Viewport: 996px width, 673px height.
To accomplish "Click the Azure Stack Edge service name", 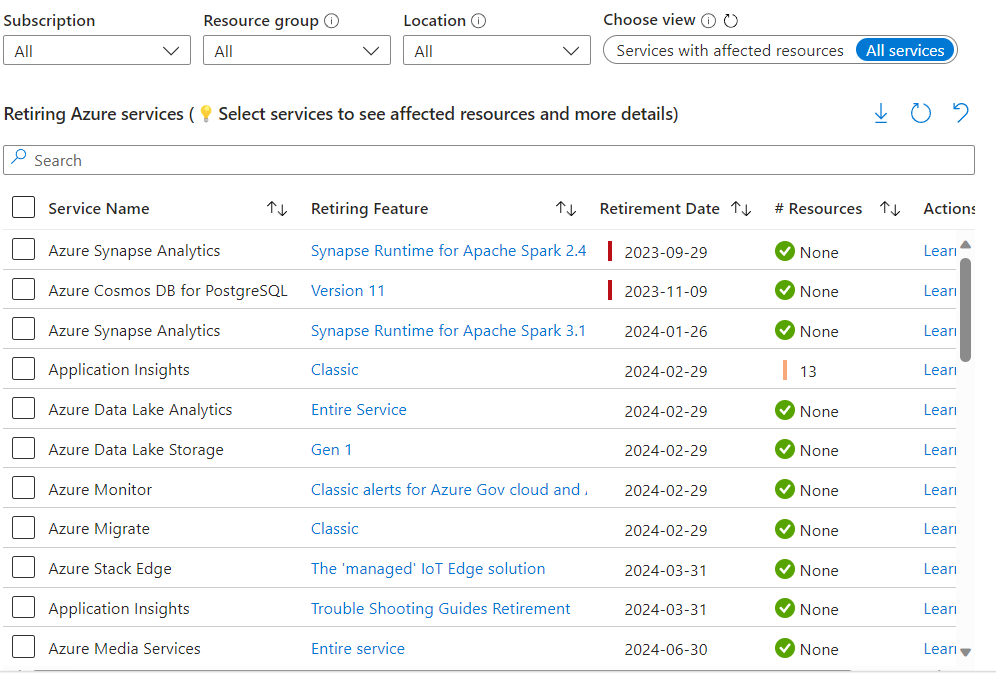I will [110, 569].
